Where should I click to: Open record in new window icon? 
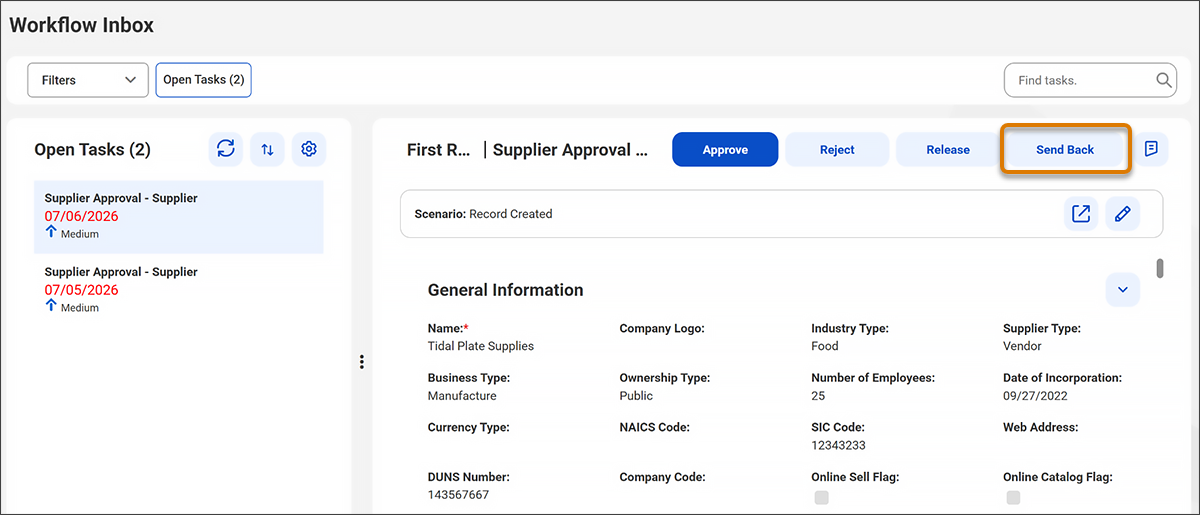click(1081, 213)
